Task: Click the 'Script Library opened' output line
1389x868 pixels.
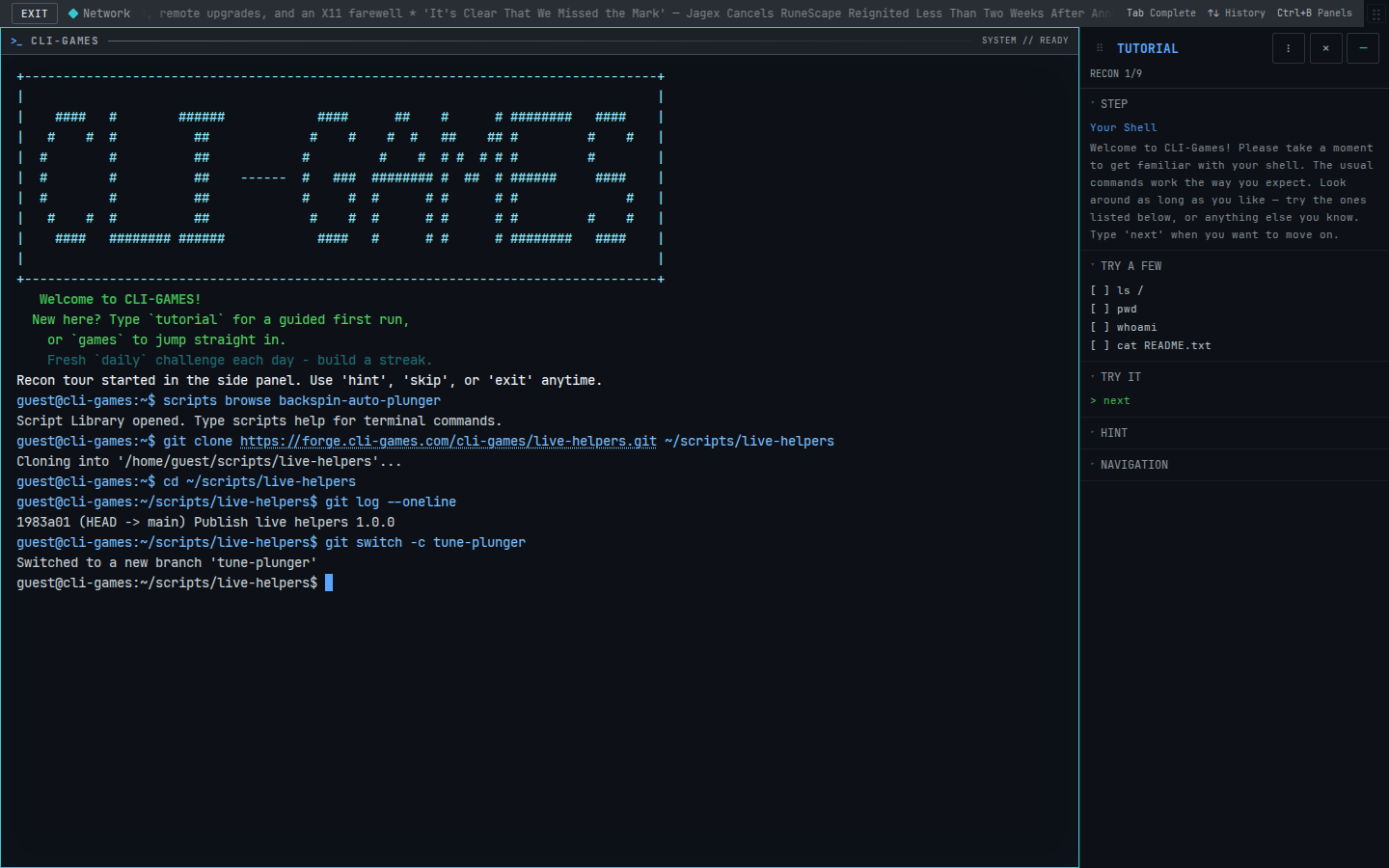Action: tap(259, 420)
